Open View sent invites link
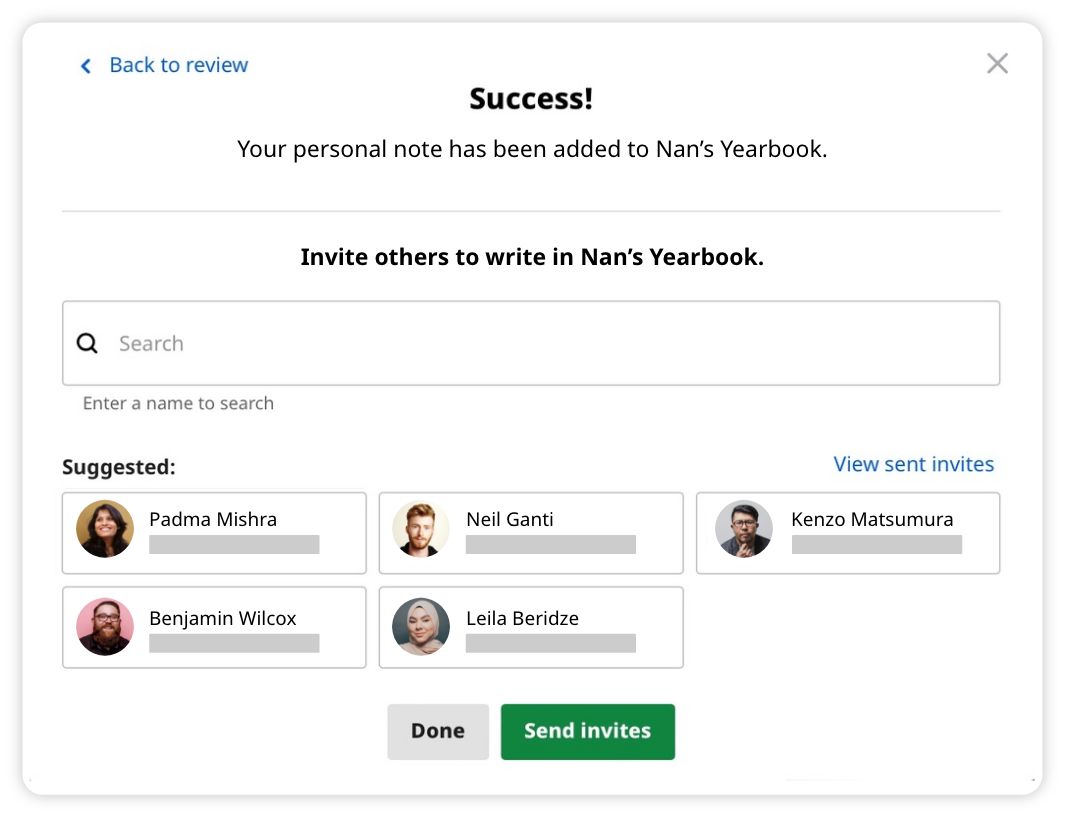 [x=914, y=464]
